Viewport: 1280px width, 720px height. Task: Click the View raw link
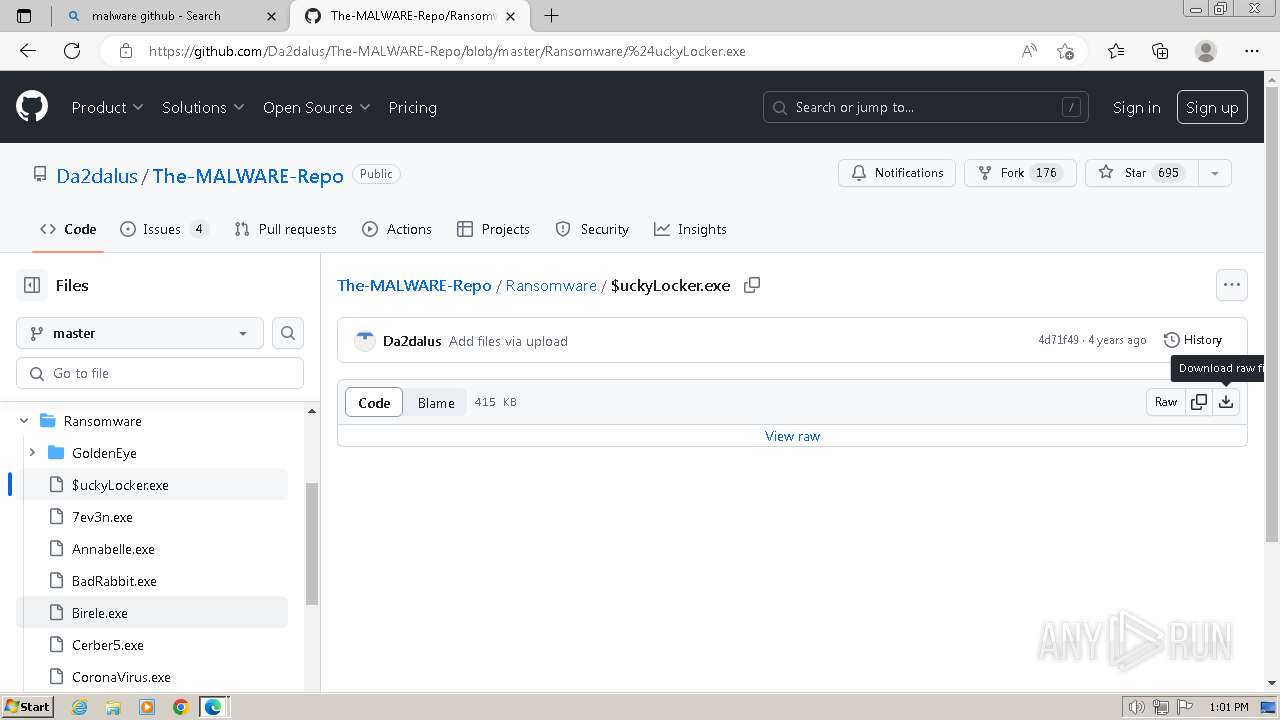coord(792,436)
